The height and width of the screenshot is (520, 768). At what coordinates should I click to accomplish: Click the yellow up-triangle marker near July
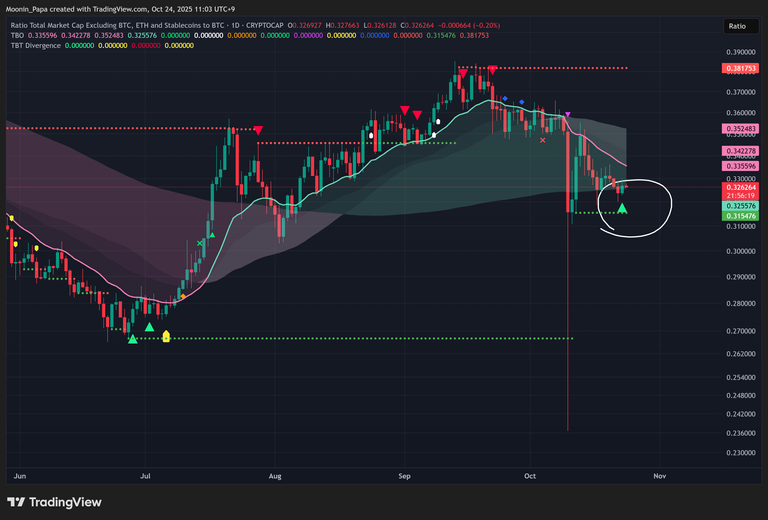pyautogui.click(x=166, y=337)
